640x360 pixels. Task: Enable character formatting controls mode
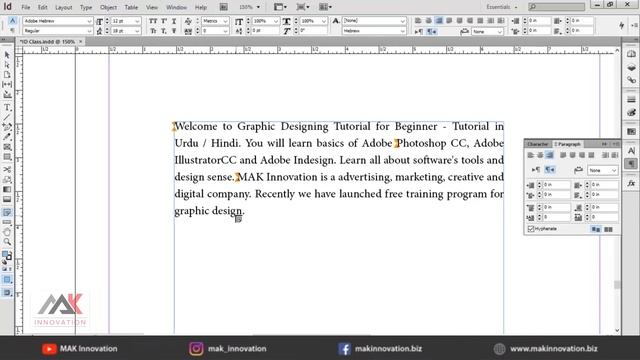pyautogui.click(x=12, y=20)
